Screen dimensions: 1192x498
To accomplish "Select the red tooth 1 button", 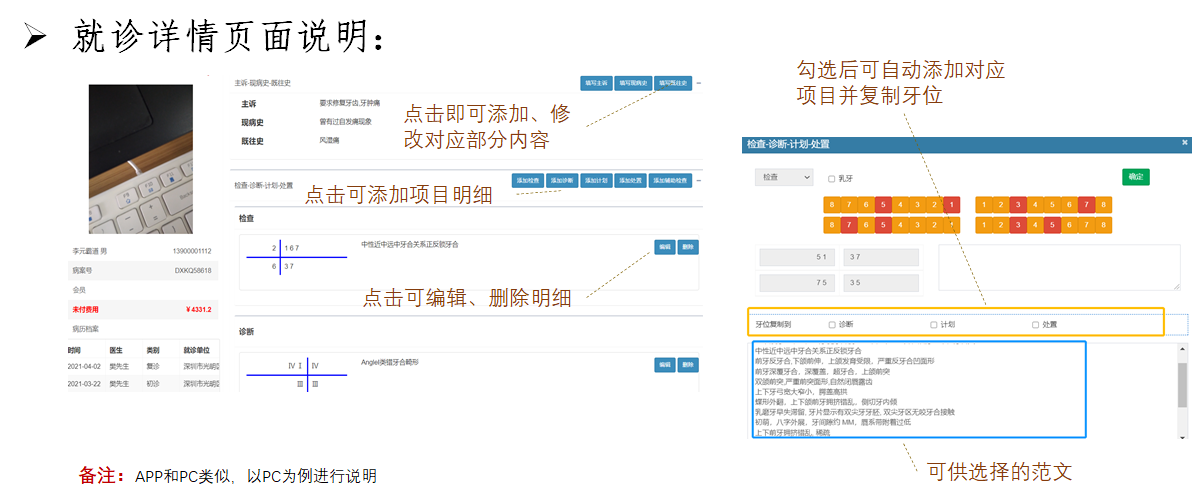I will [953, 205].
